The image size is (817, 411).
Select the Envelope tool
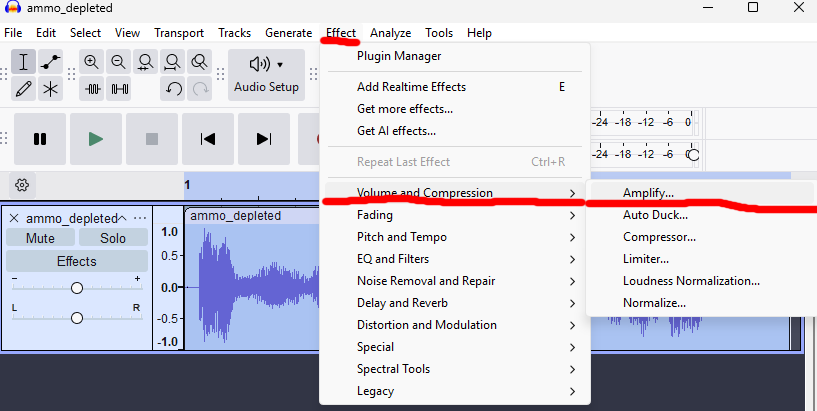pos(50,62)
